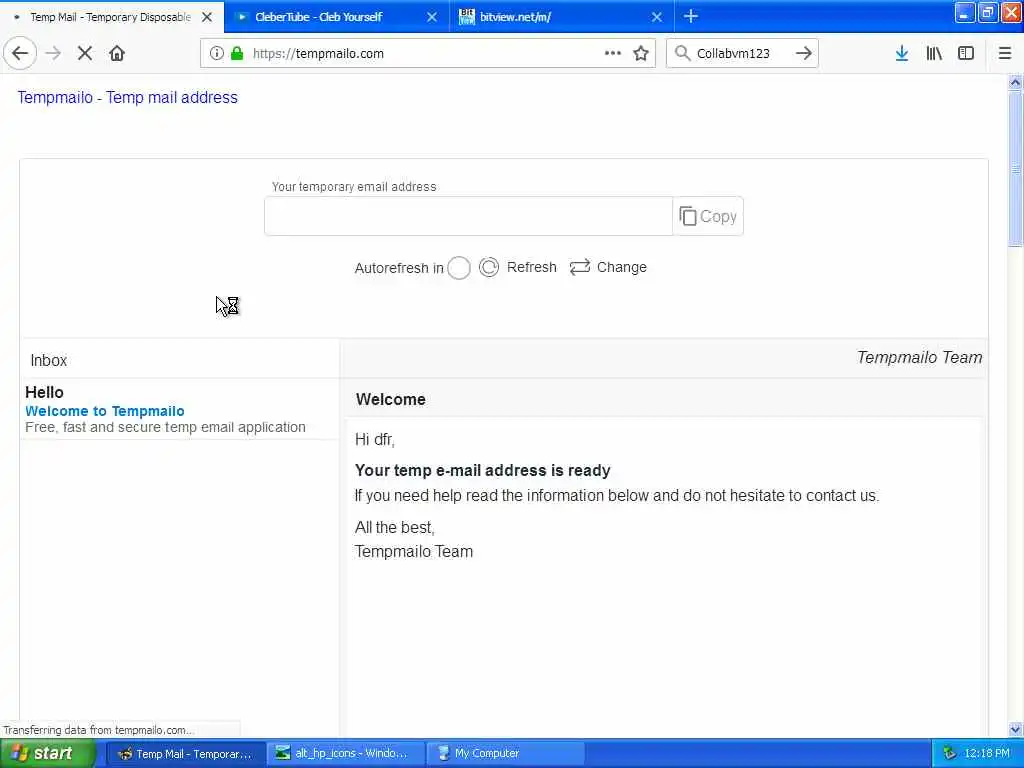Switch to Temp Mail taskbar item
The height and width of the screenshot is (768, 1024).
[x=185, y=754]
